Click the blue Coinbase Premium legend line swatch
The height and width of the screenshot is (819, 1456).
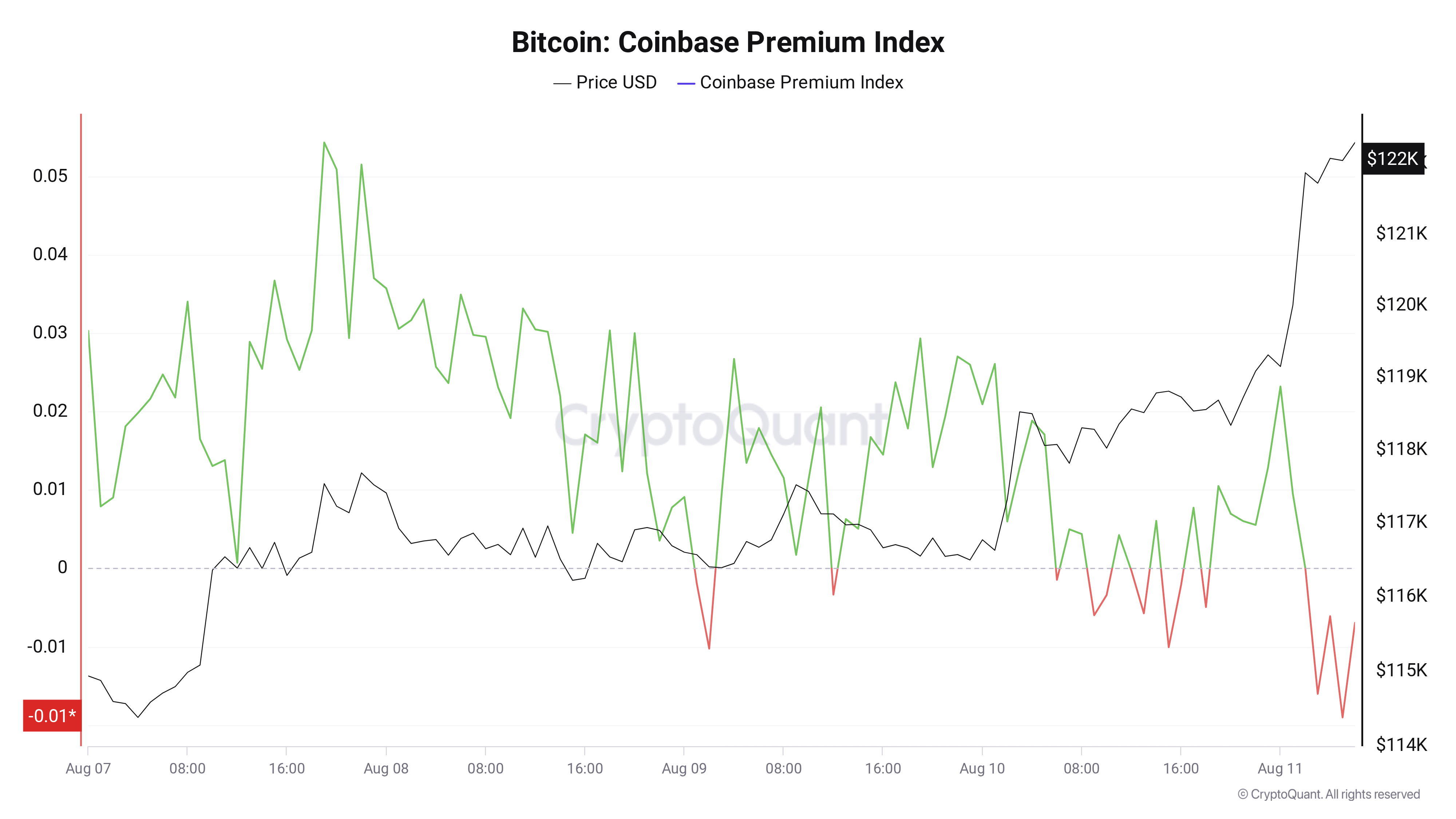pyautogui.click(x=686, y=84)
